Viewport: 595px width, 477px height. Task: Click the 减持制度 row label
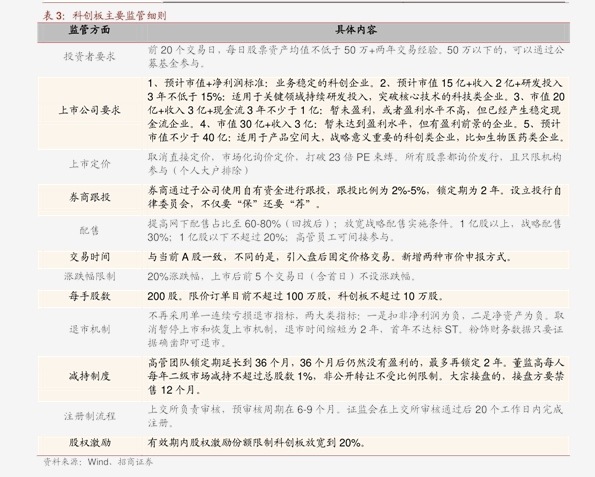point(90,376)
